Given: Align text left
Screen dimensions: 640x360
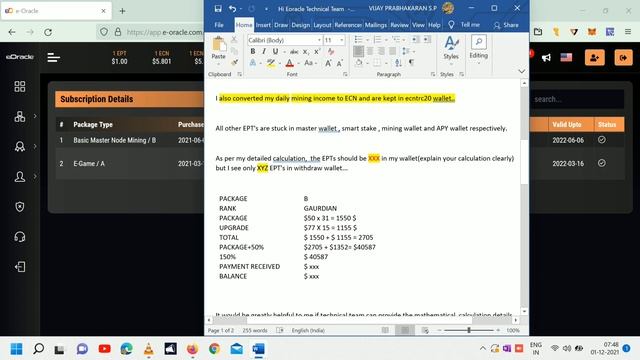Looking at the screenshot, I should click(358, 51).
